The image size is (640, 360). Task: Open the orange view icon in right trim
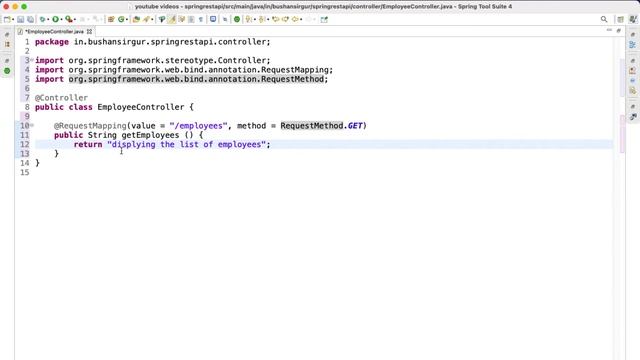[633, 71]
